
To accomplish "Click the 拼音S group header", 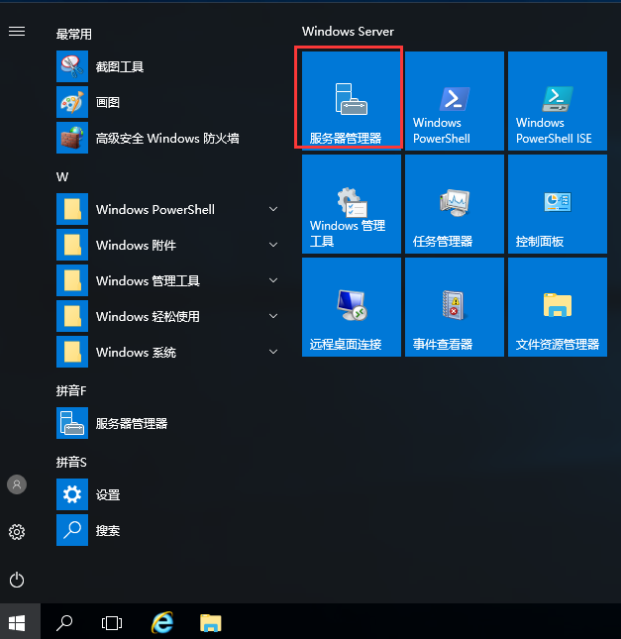I will pos(71,462).
